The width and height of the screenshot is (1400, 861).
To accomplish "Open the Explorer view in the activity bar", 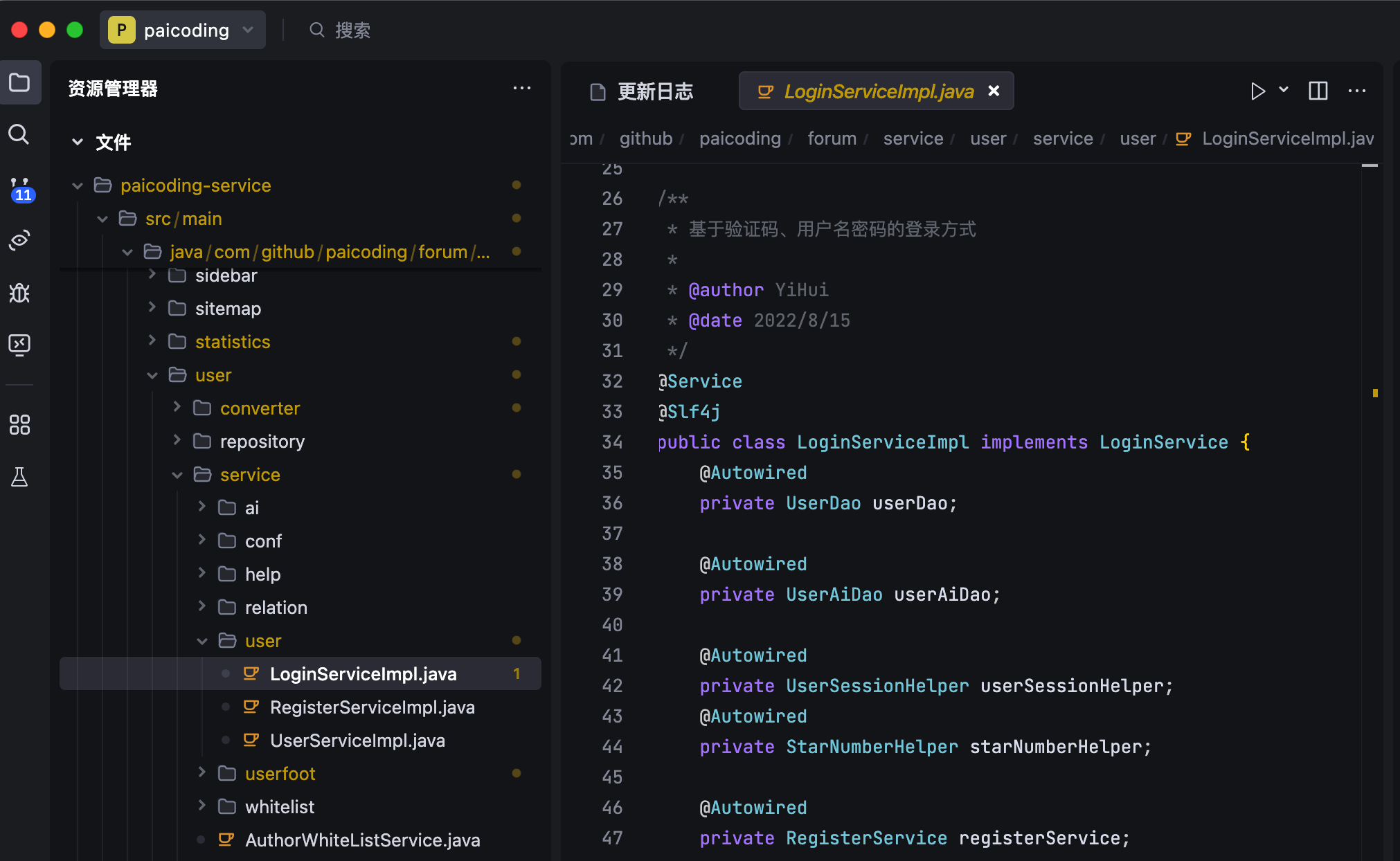I will [x=20, y=82].
